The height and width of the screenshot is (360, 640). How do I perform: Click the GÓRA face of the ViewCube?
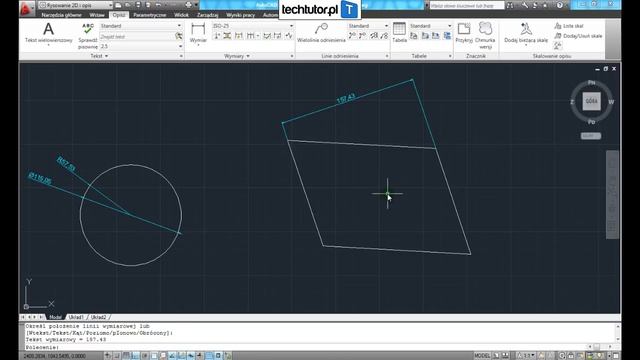click(591, 101)
